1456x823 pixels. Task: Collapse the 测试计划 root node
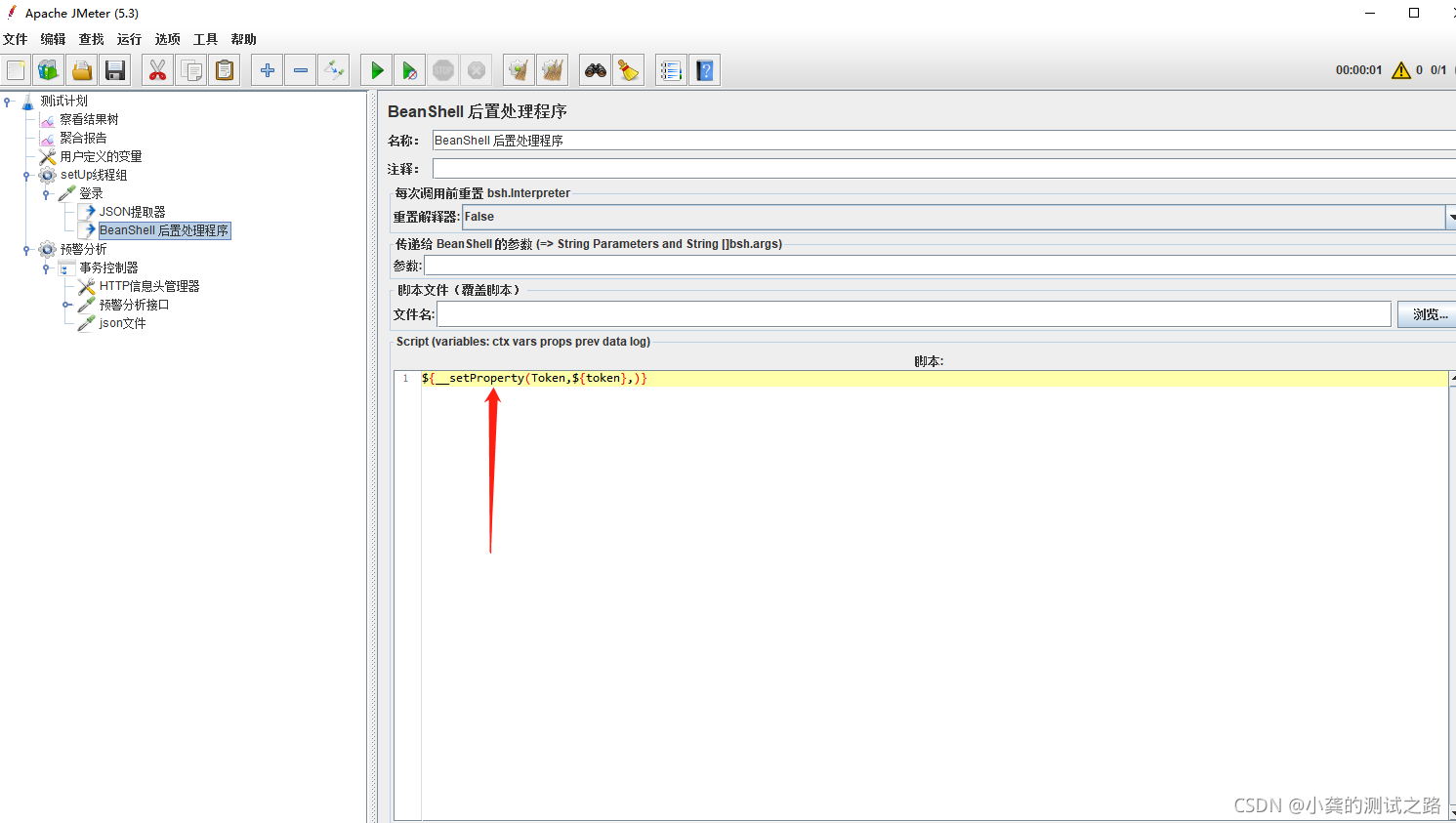[8, 102]
